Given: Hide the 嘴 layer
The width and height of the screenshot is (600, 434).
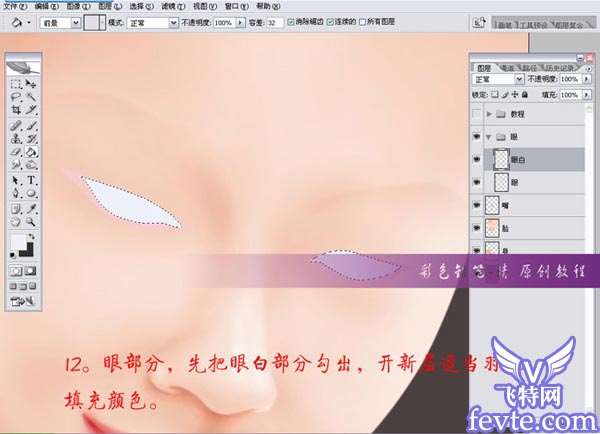Looking at the screenshot, I should pos(476,205).
